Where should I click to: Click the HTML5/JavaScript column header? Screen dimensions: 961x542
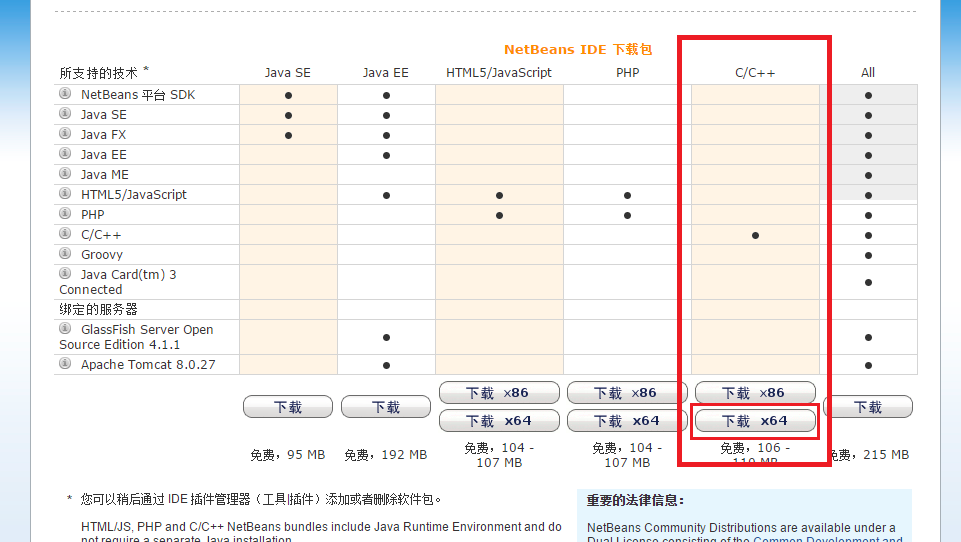(x=499, y=73)
